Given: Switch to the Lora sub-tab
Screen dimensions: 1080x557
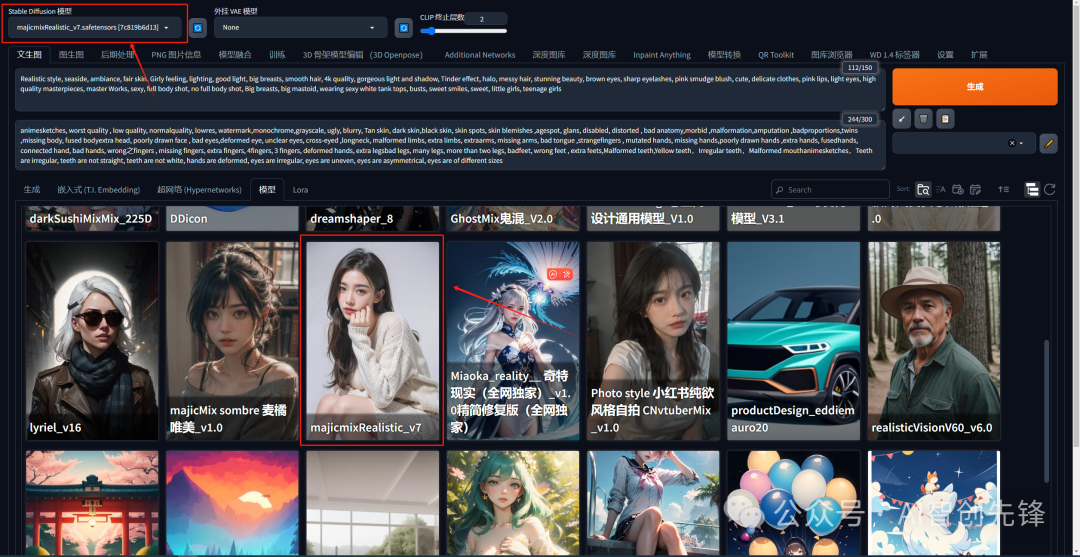Looking at the screenshot, I should 300,189.
